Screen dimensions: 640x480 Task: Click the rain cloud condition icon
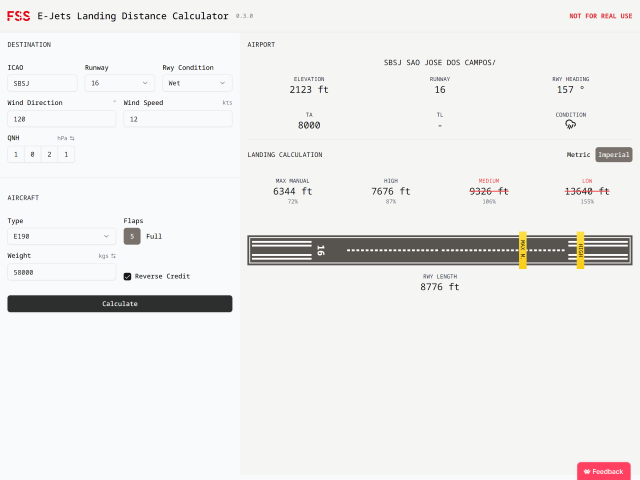tap(570, 124)
